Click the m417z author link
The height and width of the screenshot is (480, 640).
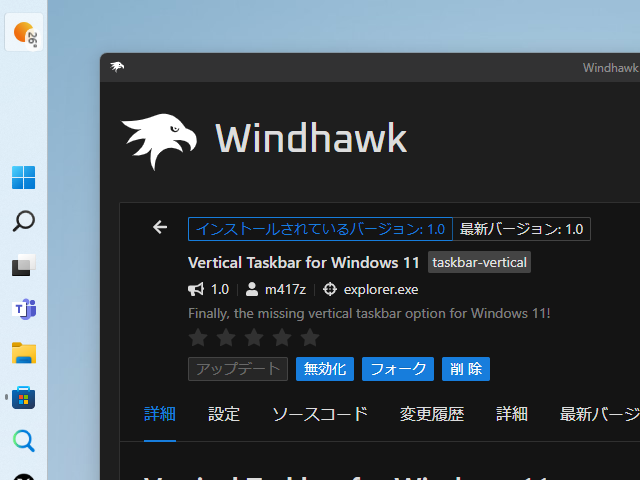click(285, 289)
